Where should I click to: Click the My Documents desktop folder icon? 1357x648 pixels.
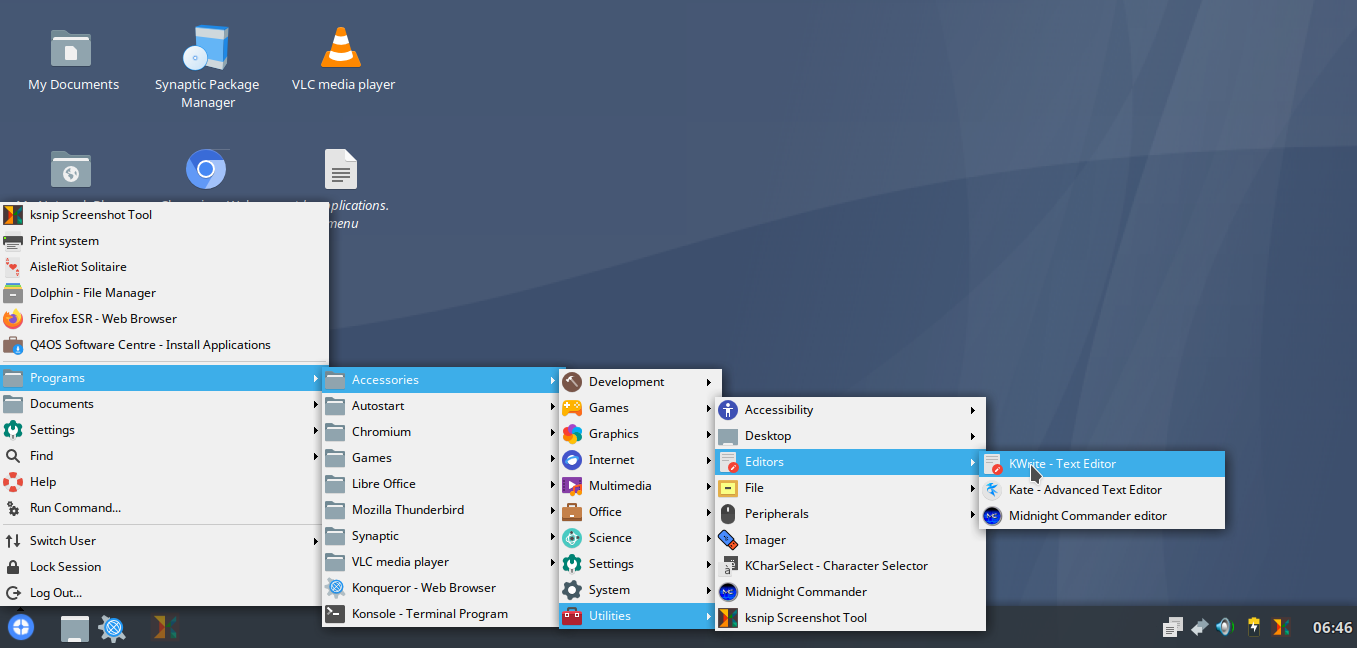[72, 49]
